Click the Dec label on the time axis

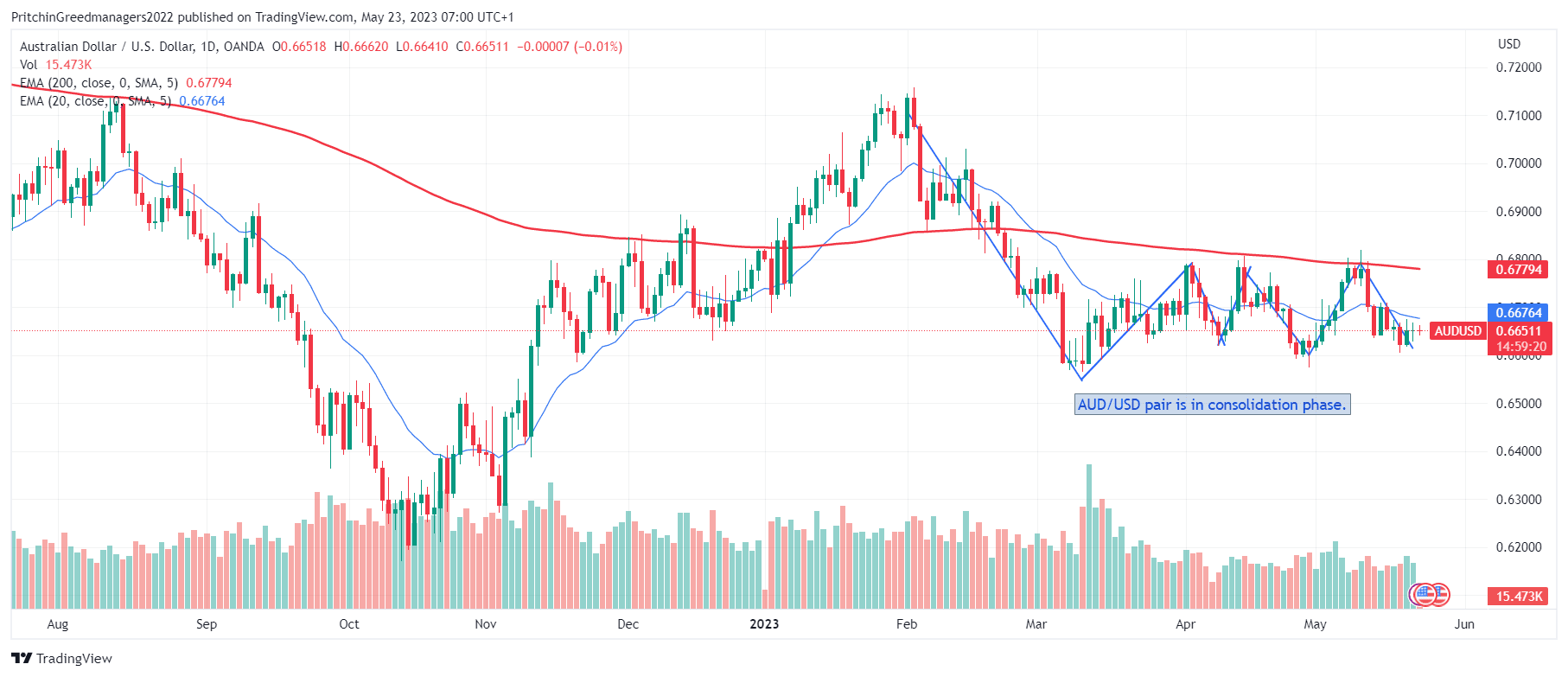click(628, 624)
